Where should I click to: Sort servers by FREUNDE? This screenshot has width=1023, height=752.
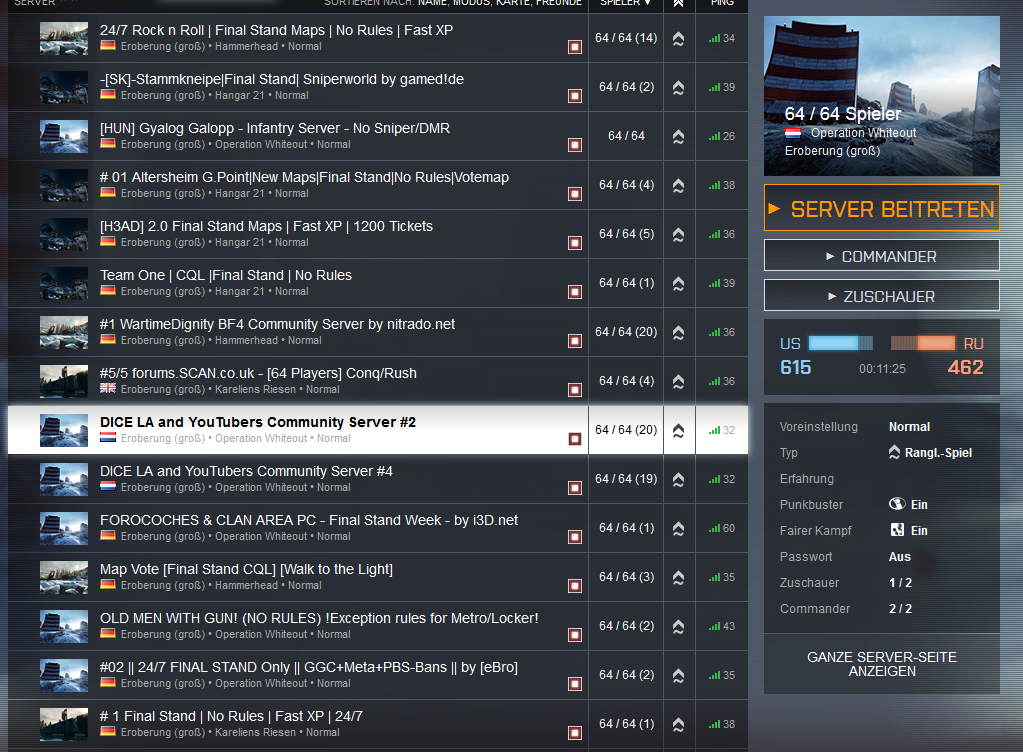click(x=558, y=3)
